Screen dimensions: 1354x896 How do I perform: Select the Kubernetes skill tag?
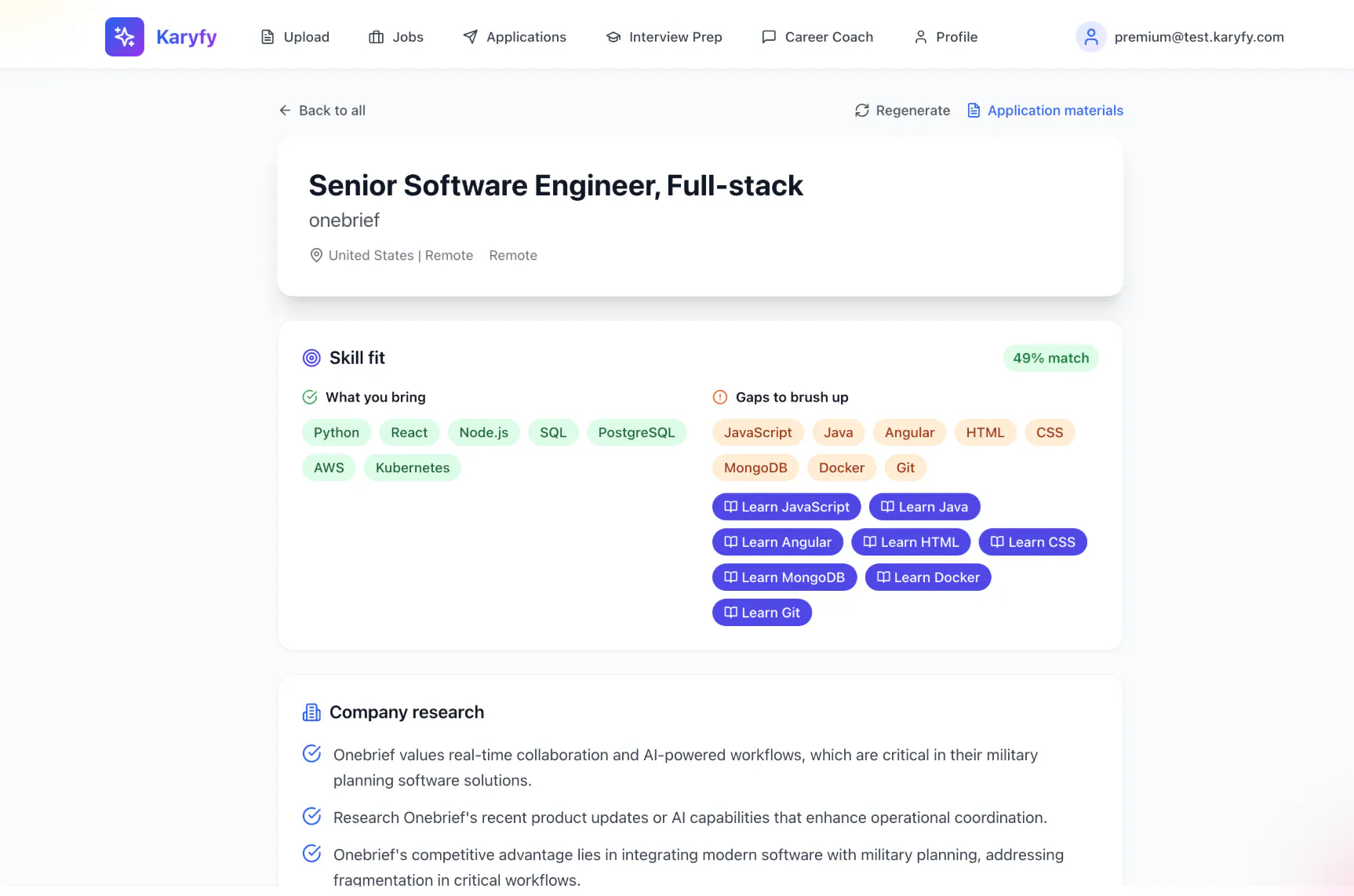[413, 468]
